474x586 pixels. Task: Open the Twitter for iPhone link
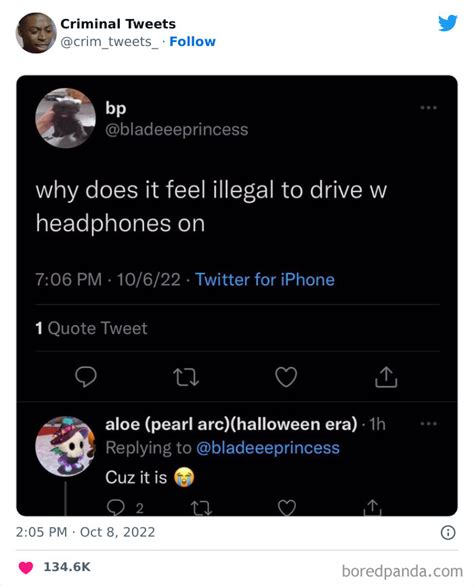pyautogui.click(x=265, y=280)
